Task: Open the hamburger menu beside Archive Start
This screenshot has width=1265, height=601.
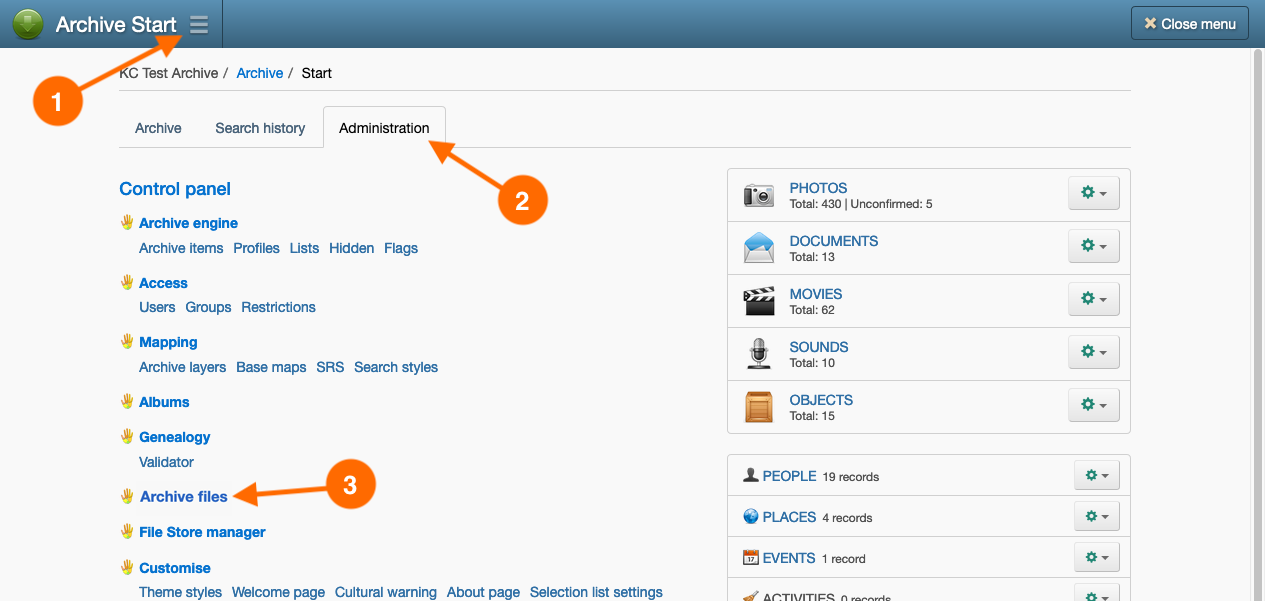Action: point(199,25)
